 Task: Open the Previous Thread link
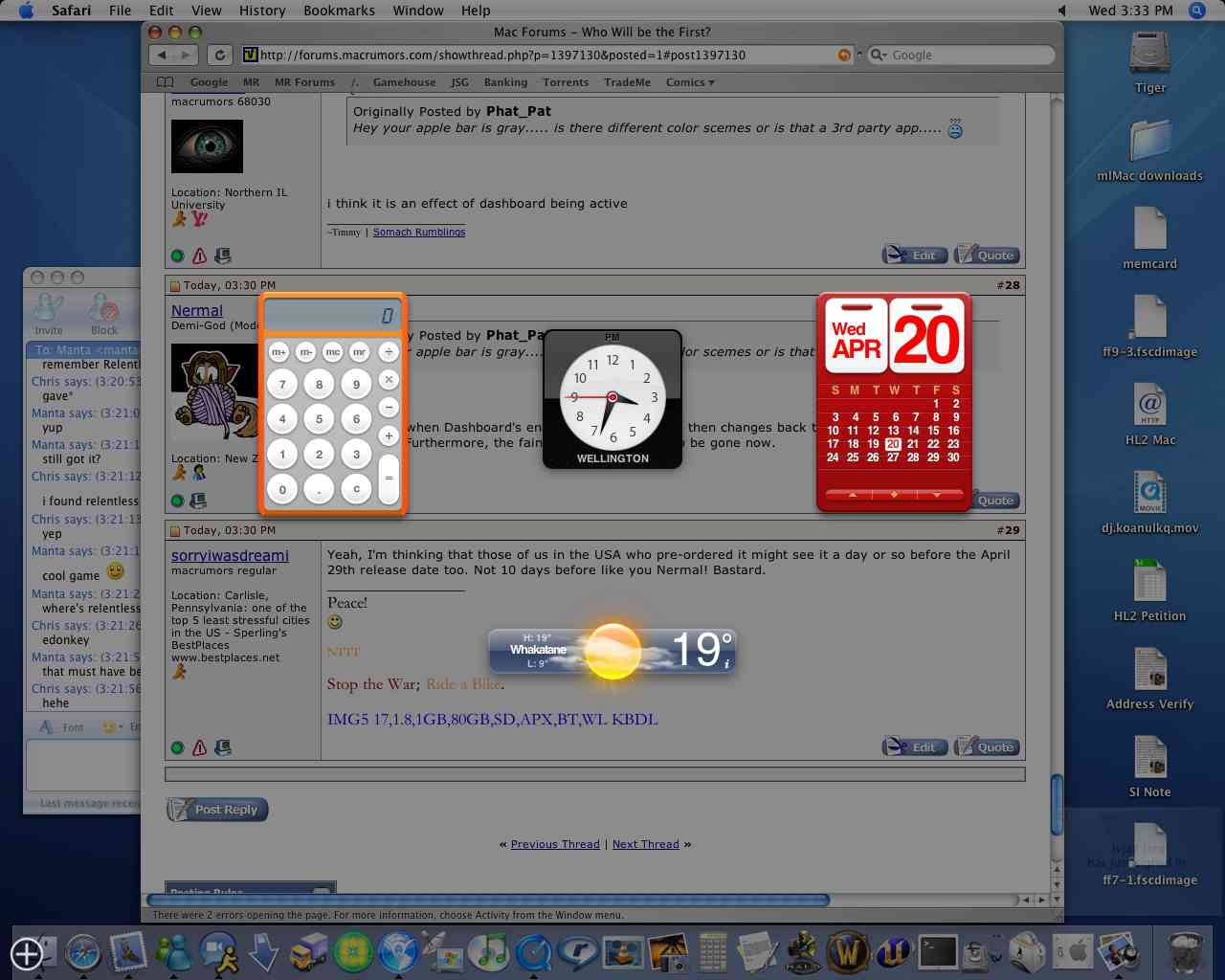click(555, 844)
